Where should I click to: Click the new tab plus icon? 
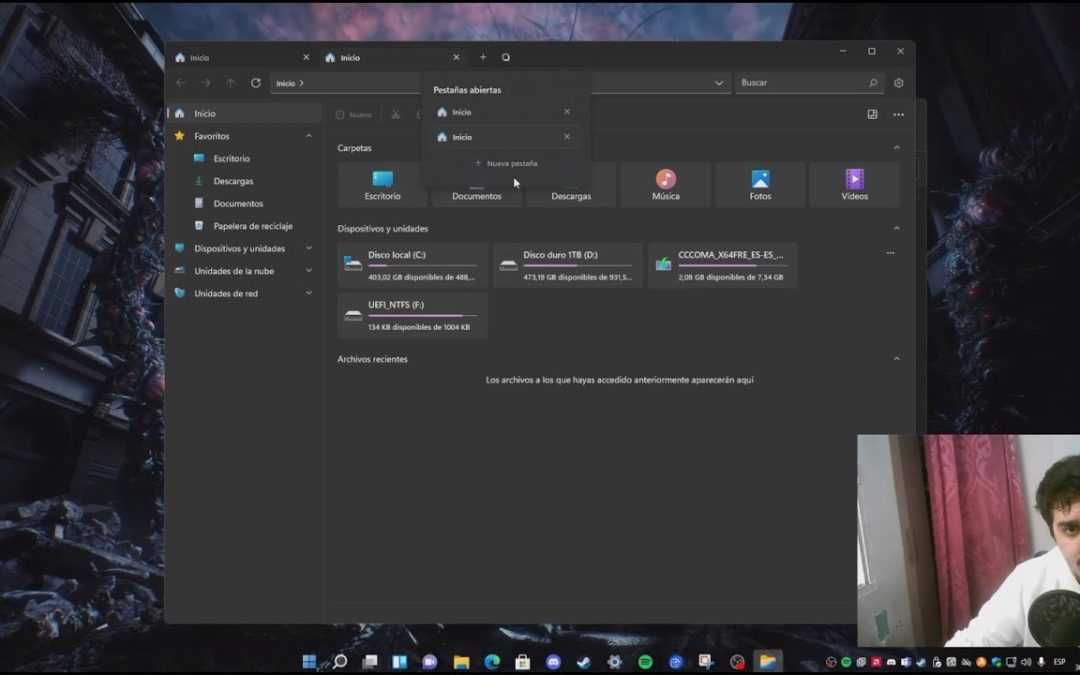tap(483, 57)
